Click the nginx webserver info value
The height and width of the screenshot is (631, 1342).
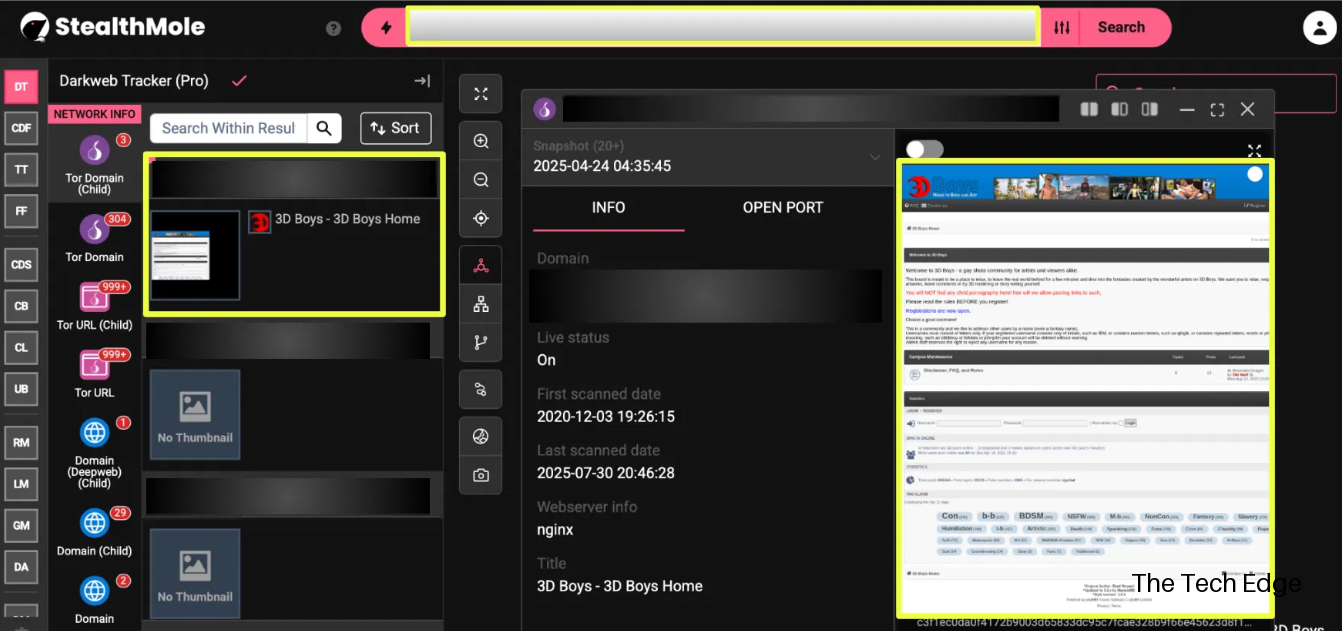(555, 530)
